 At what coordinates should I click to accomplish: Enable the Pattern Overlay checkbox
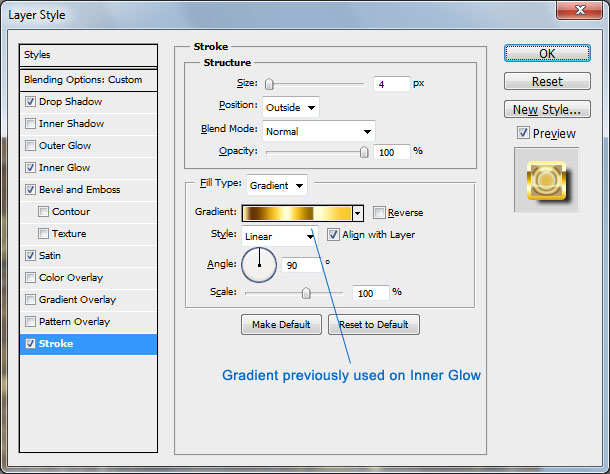[x=30, y=321]
